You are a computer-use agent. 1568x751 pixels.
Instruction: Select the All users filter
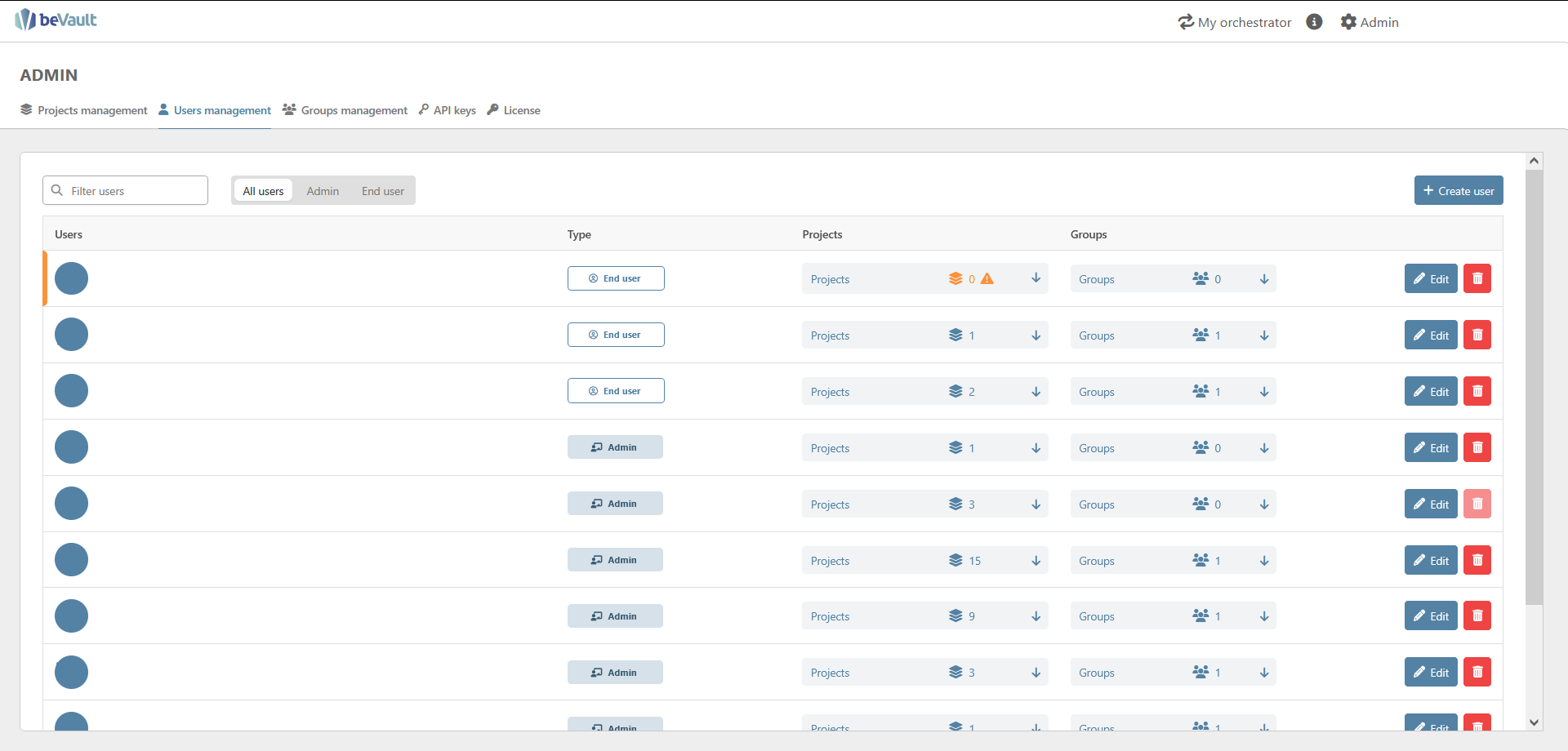coord(263,191)
